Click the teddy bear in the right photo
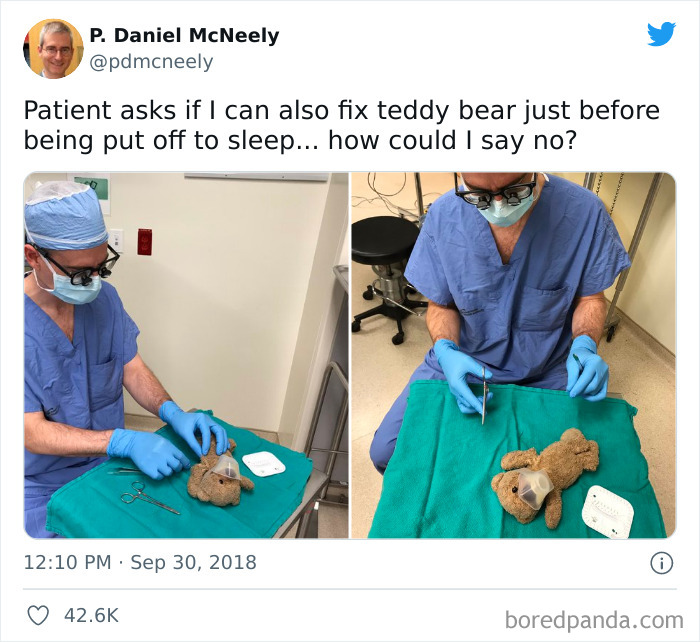 pyautogui.click(x=545, y=475)
